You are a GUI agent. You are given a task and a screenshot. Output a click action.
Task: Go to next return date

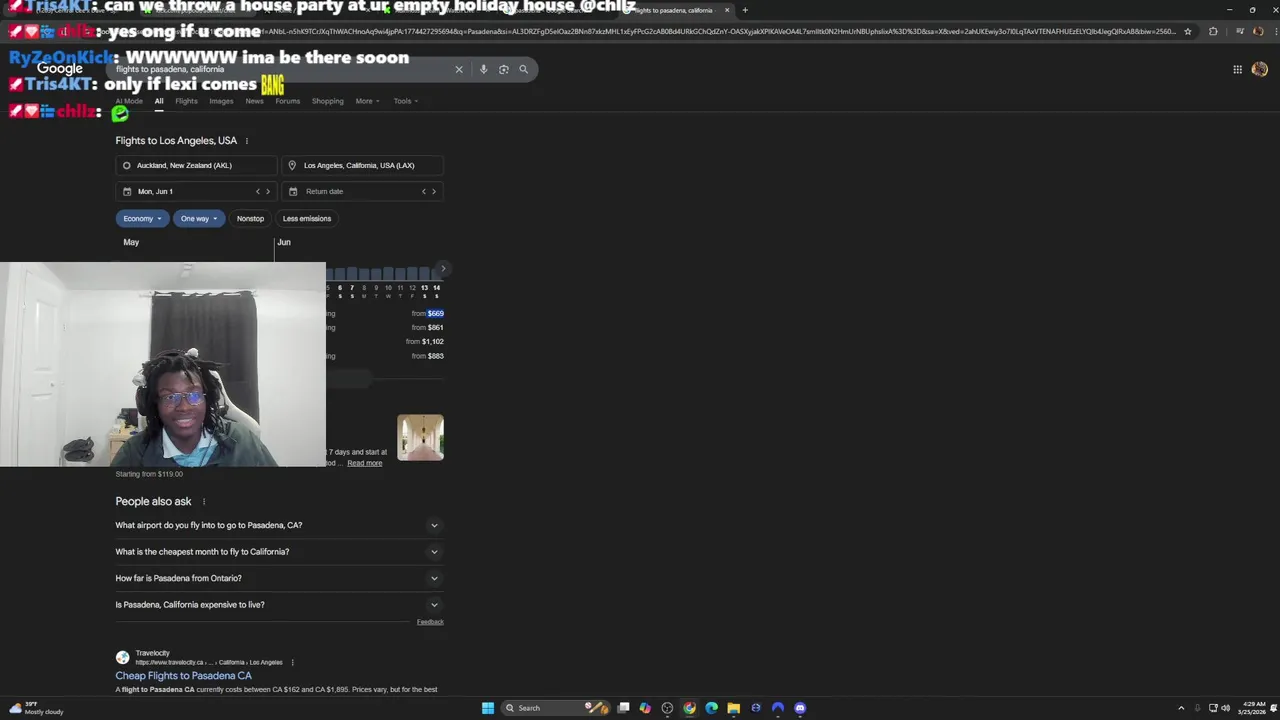click(x=434, y=191)
